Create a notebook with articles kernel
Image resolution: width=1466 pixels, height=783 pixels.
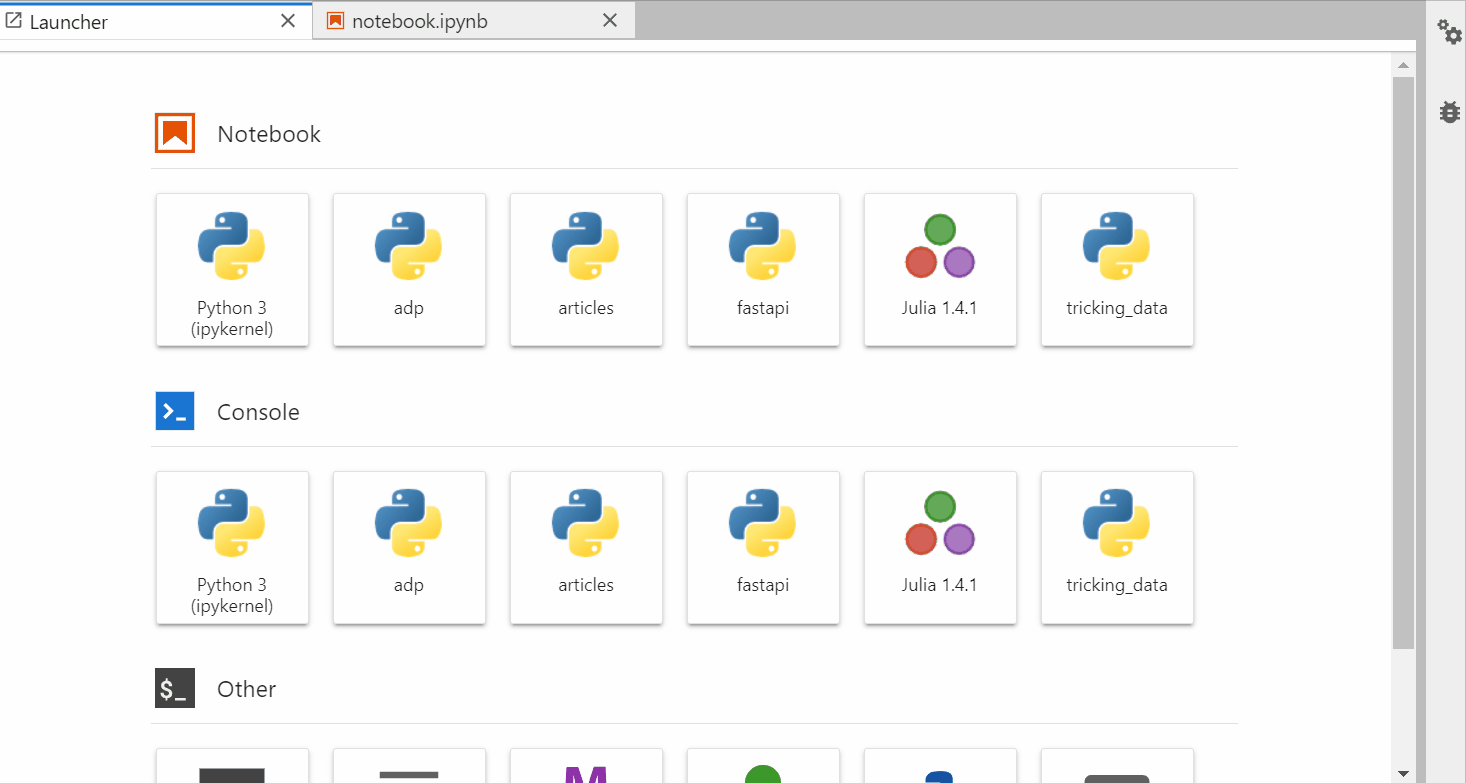click(586, 270)
